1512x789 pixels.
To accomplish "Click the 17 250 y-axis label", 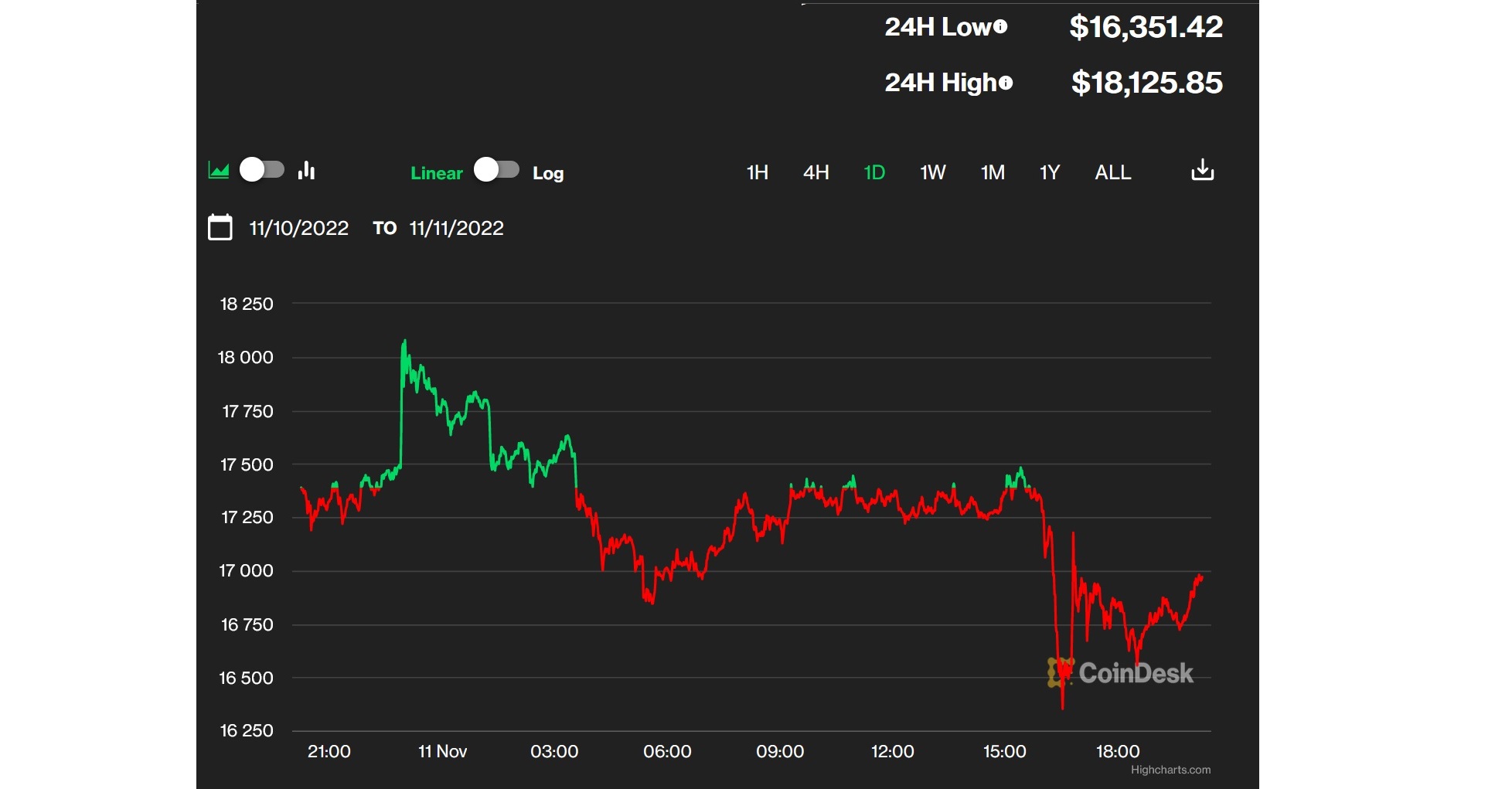I will point(247,517).
